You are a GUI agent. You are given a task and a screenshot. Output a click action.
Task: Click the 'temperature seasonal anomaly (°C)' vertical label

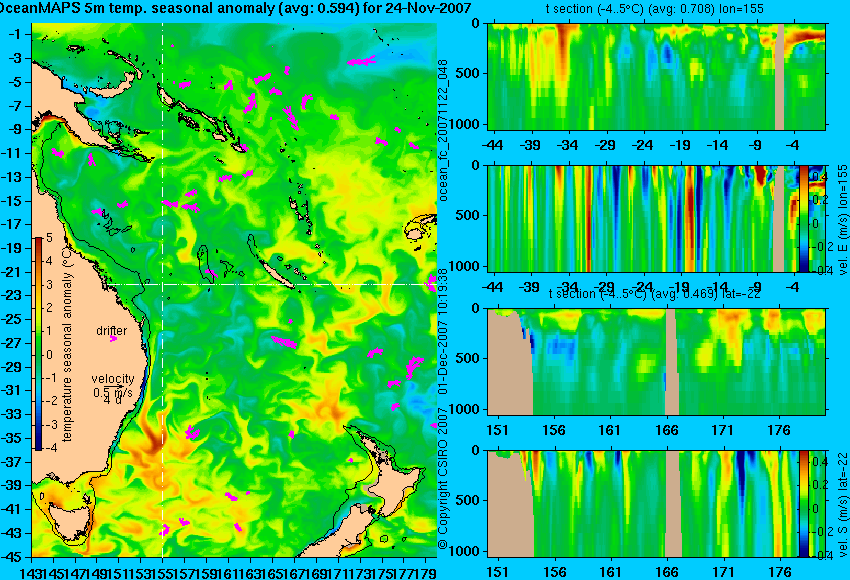67,345
